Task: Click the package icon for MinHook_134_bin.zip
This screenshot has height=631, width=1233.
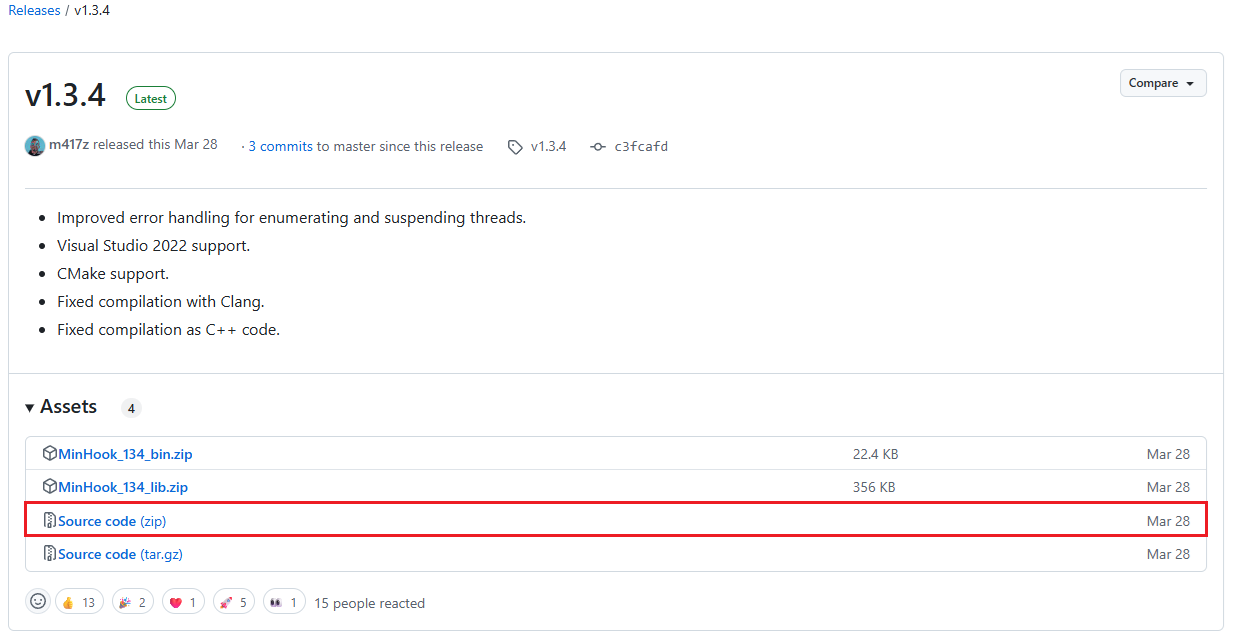Action: pyautogui.click(x=50, y=453)
